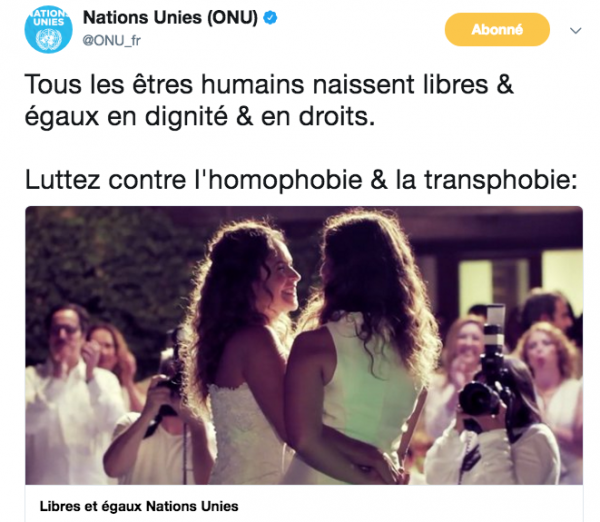Expand the tweet options chevron
This screenshot has width=600, height=522.
[x=576, y=30]
